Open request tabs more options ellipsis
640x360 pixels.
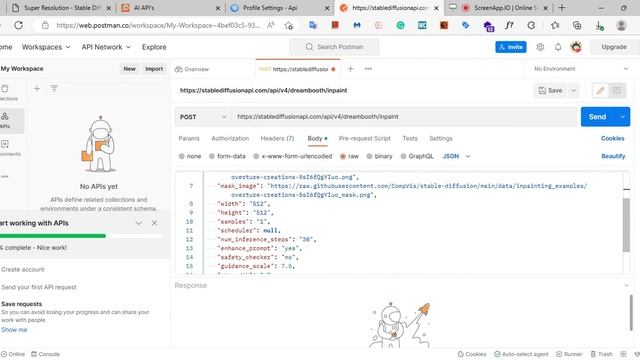coord(368,69)
